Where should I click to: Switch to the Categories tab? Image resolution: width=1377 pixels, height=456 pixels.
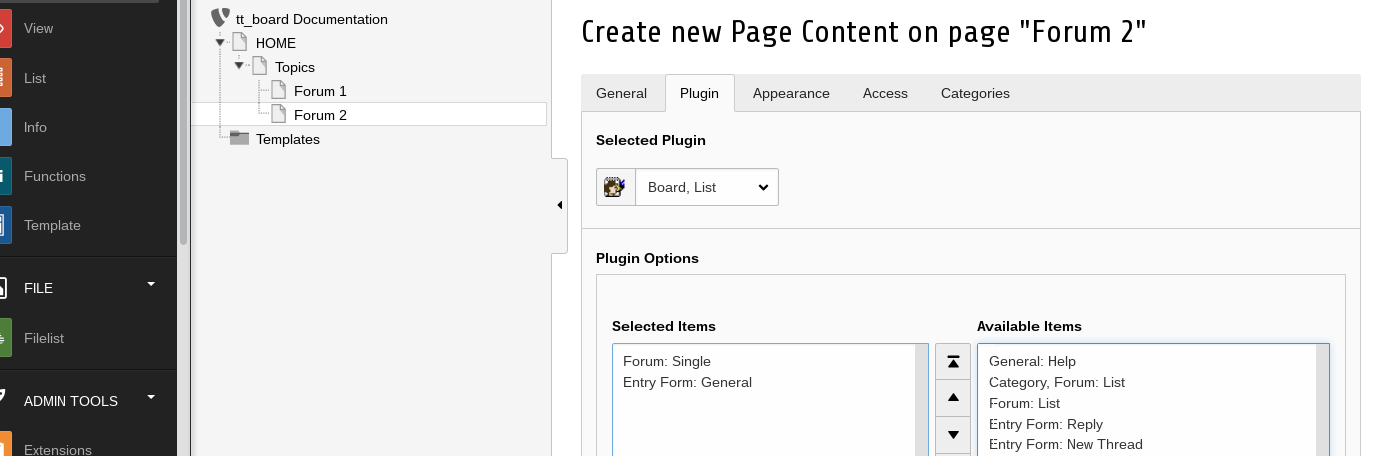pos(975,93)
